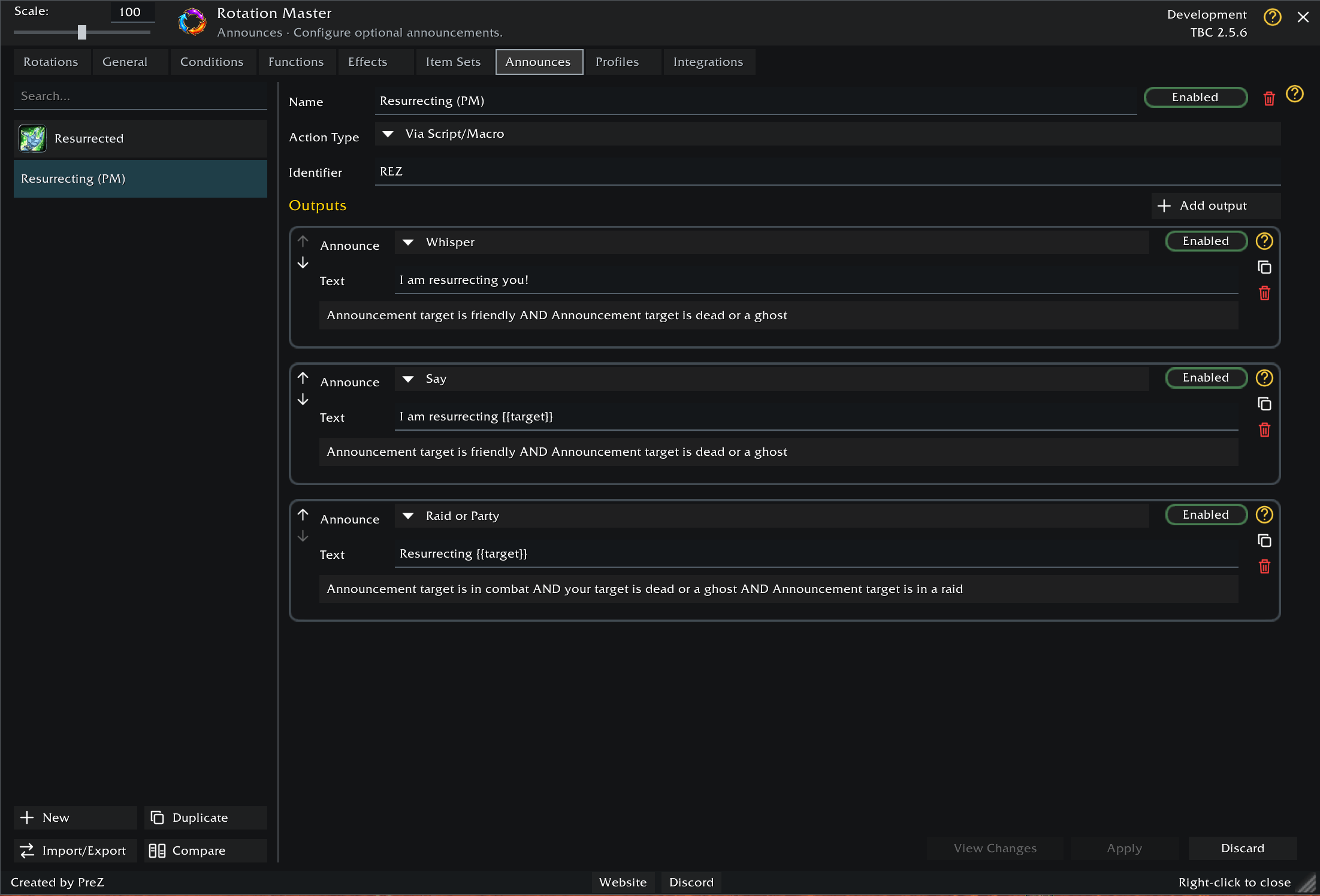Open the Say announce channel dropdown
Viewport: 1320px width, 896px height.
point(772,379)
